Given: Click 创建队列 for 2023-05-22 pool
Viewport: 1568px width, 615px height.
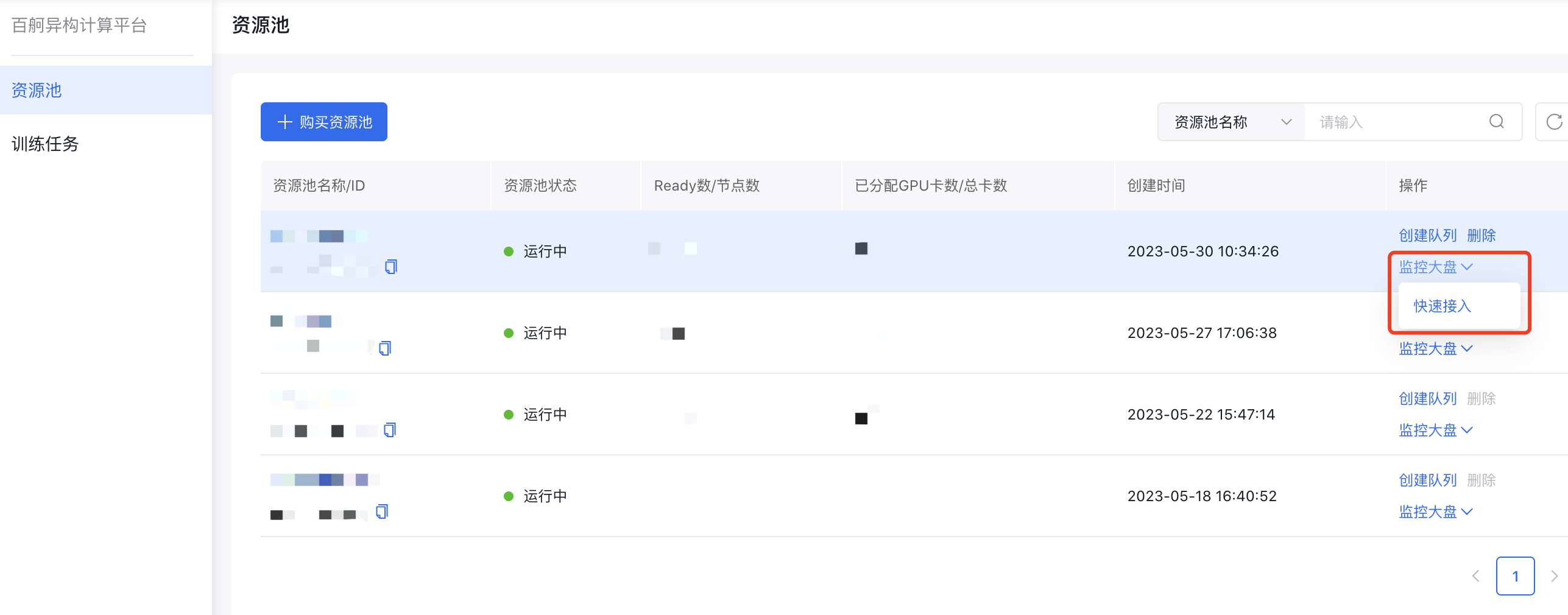Looking at the screenshot, I should coord(1427,398).
